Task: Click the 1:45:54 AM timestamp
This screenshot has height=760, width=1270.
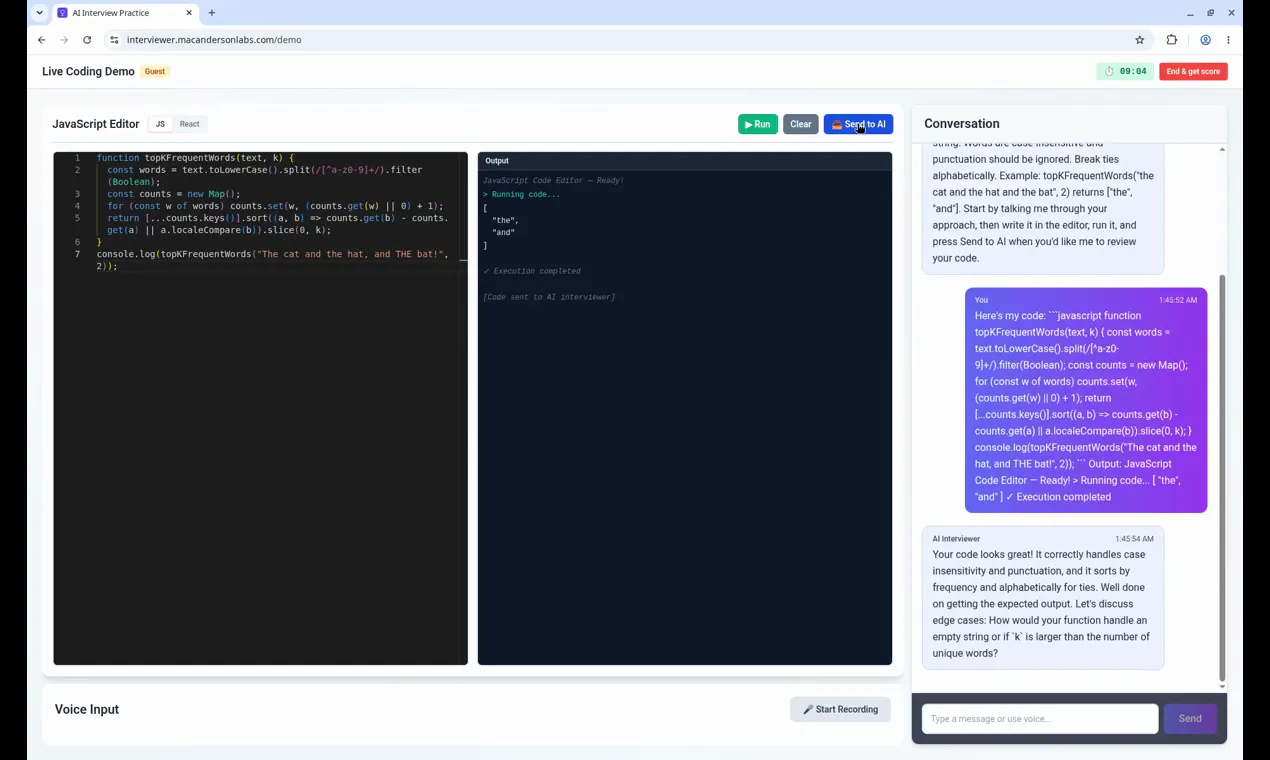Action: tap(1135, 539)
